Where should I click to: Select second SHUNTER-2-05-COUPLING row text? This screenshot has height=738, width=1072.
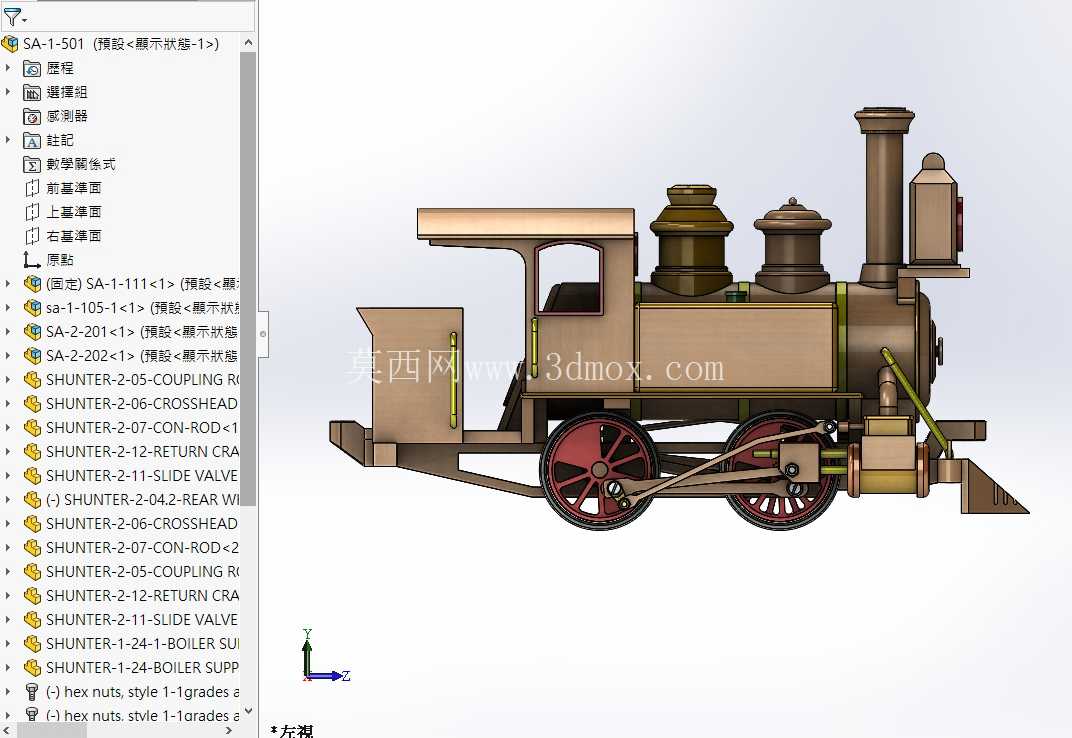coord(142,572)
